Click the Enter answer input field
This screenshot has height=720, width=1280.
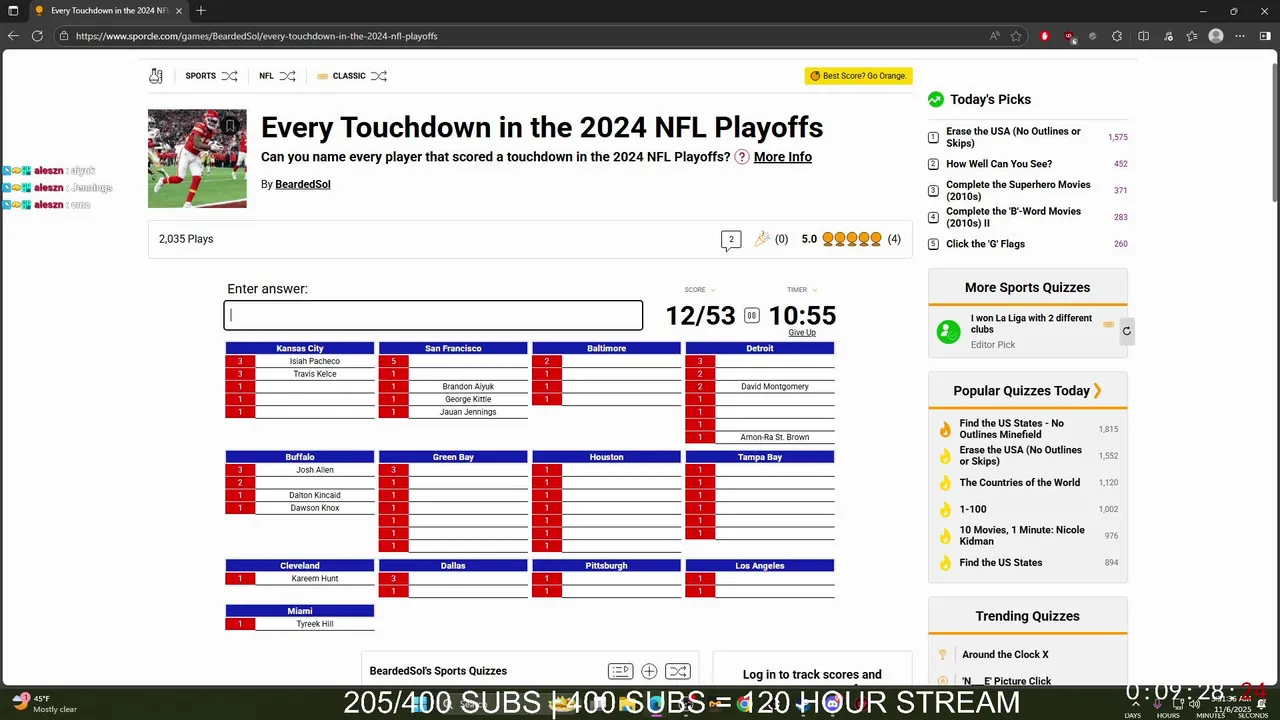[433, 316]
